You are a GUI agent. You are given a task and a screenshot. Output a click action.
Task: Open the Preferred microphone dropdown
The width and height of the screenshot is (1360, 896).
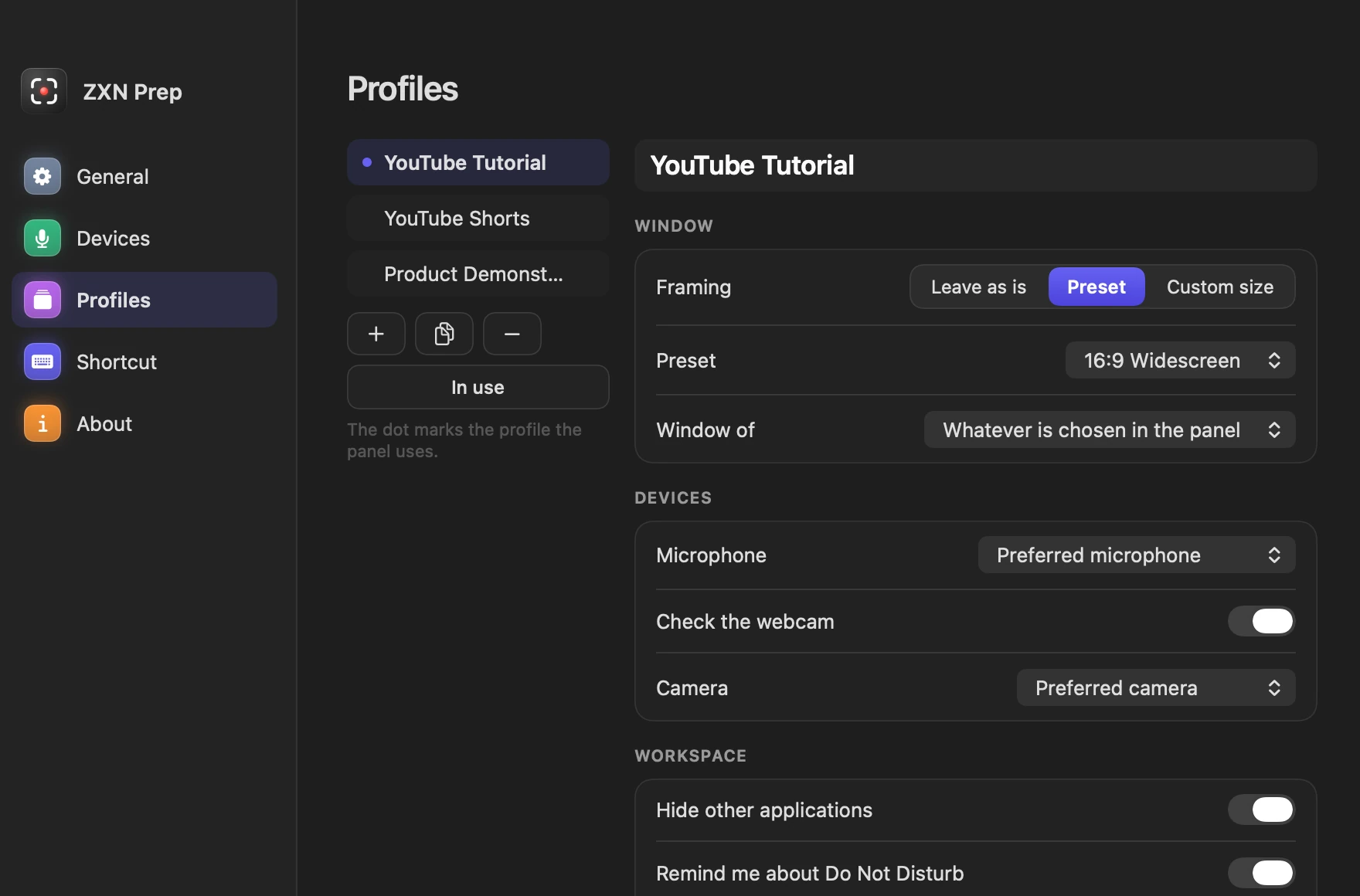tap(1137, 555)
